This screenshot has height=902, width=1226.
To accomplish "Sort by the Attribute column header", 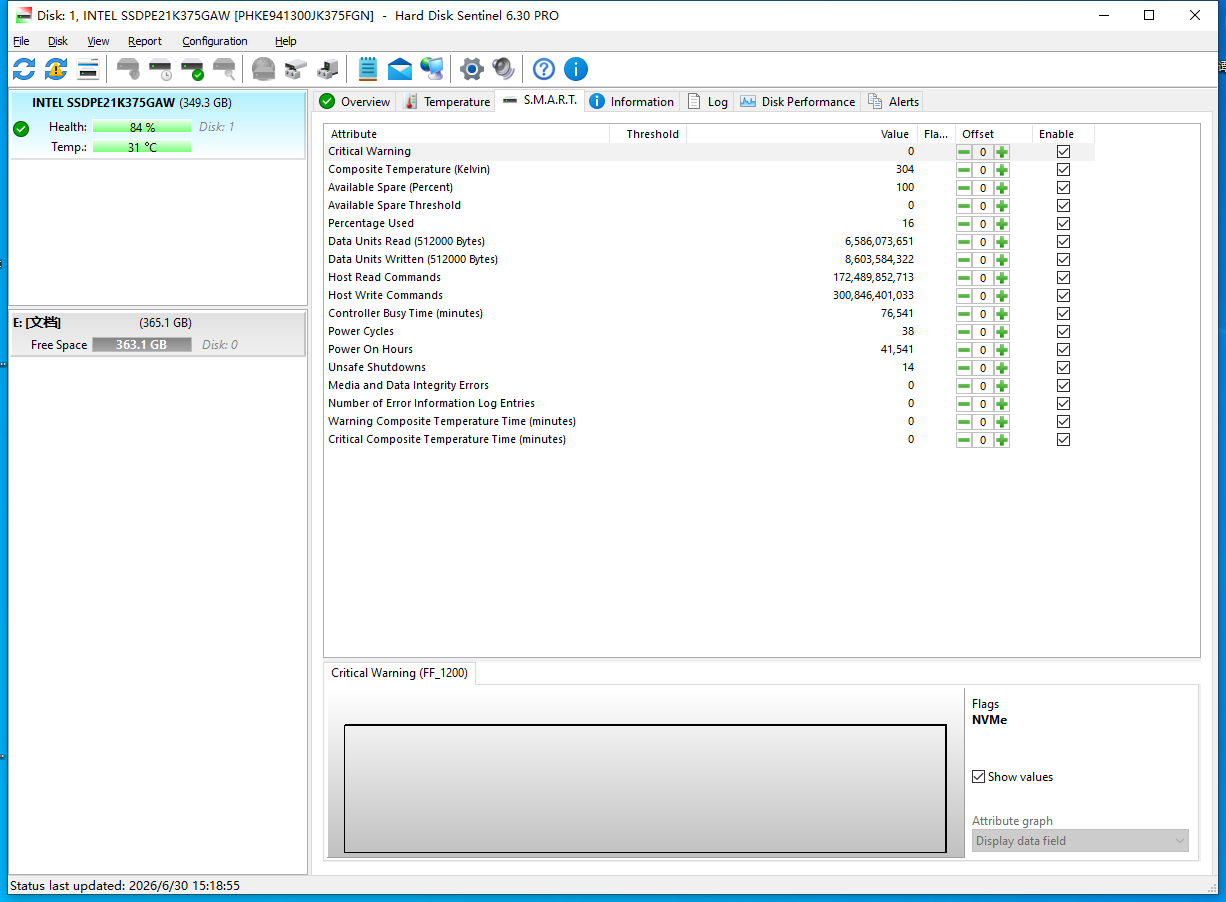I will pos(467,134).
